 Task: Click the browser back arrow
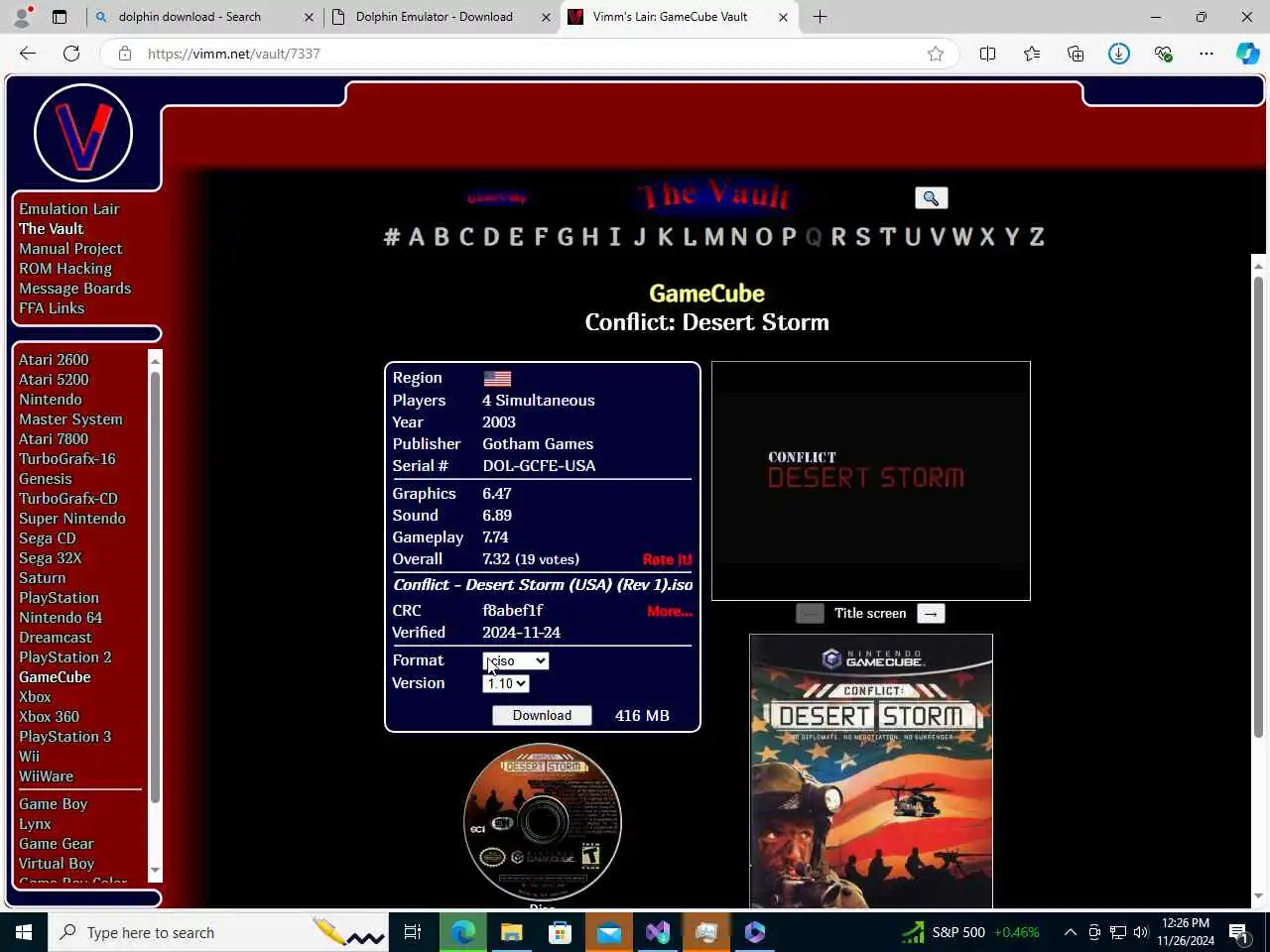[28, 54]
